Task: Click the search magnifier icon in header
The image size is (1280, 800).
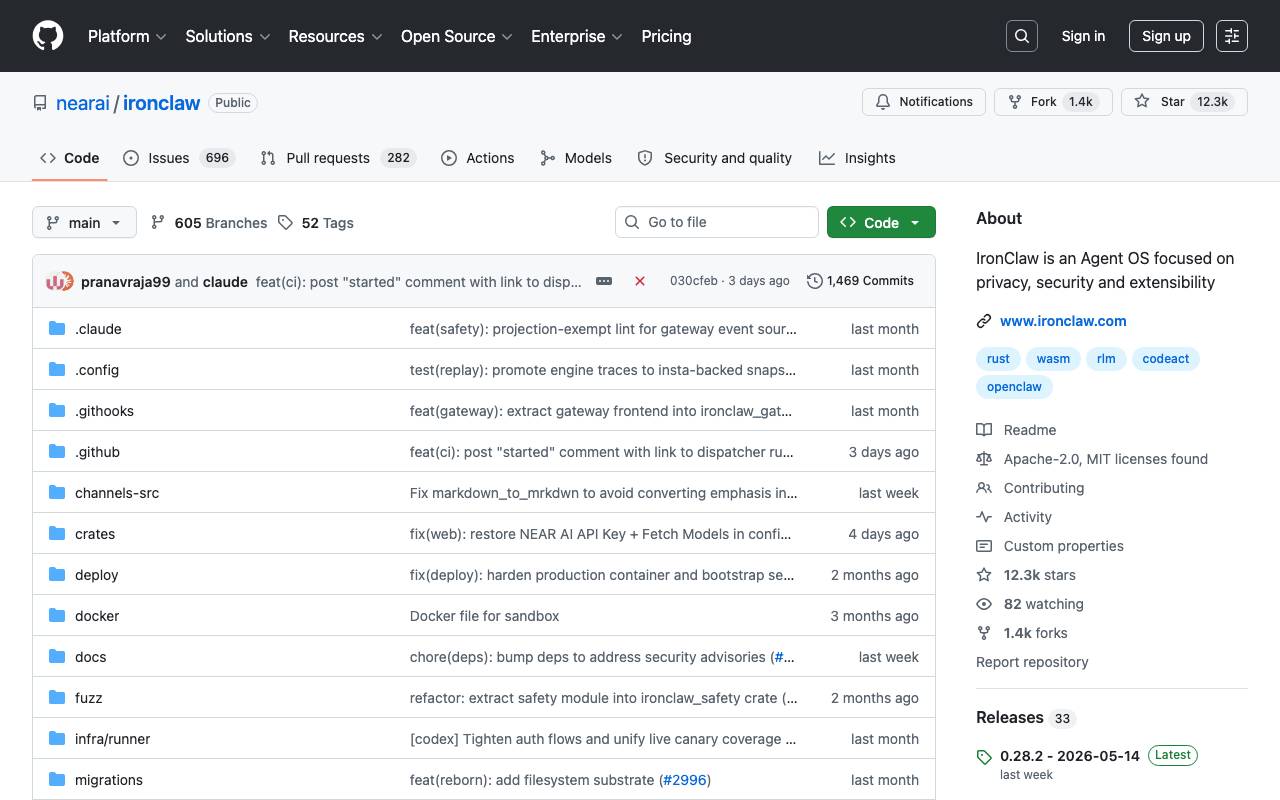Action: tap(1022, 36)
